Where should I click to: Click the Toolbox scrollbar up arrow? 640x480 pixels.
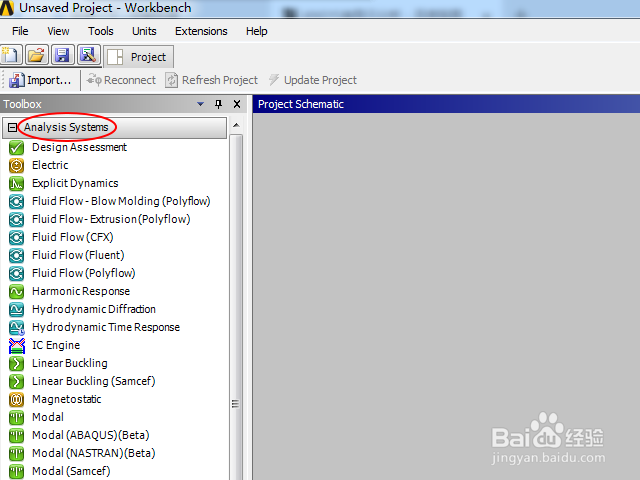tap(236, 125)
